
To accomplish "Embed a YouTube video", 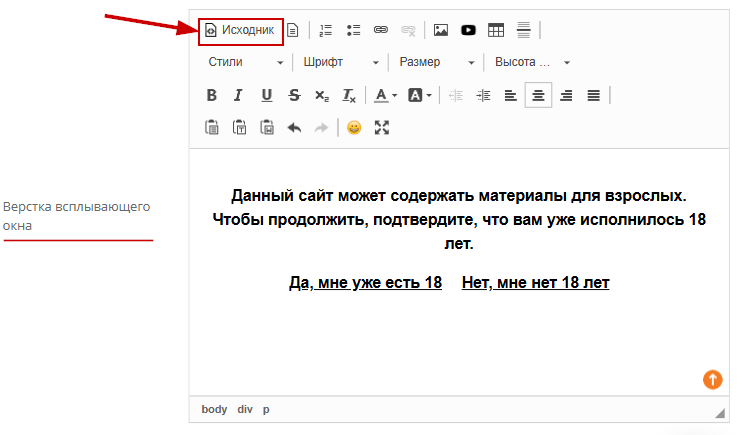I will [x=468, y=31].
